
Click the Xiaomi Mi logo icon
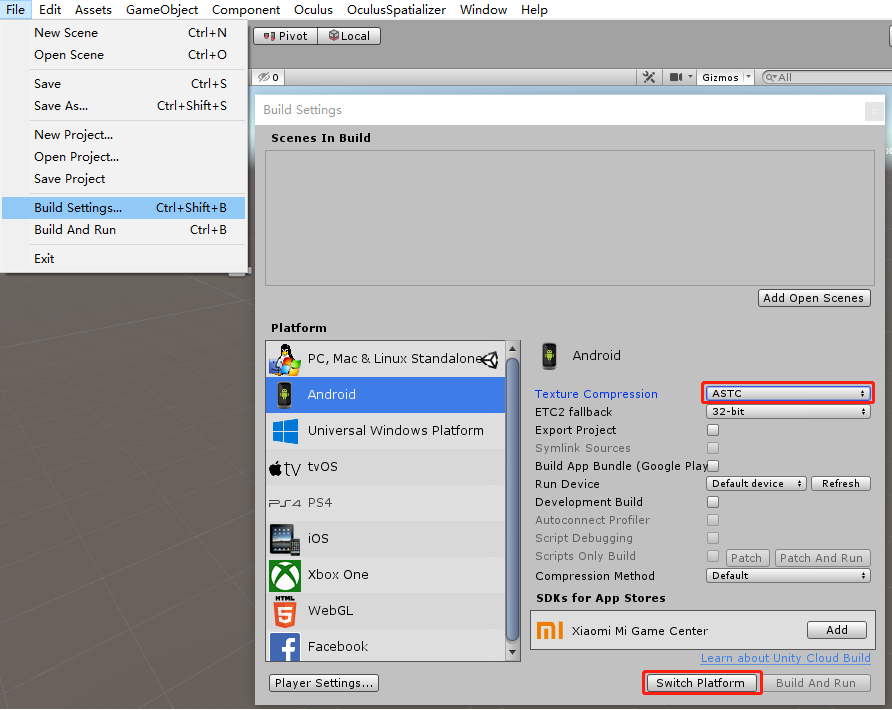click(550, 630)
